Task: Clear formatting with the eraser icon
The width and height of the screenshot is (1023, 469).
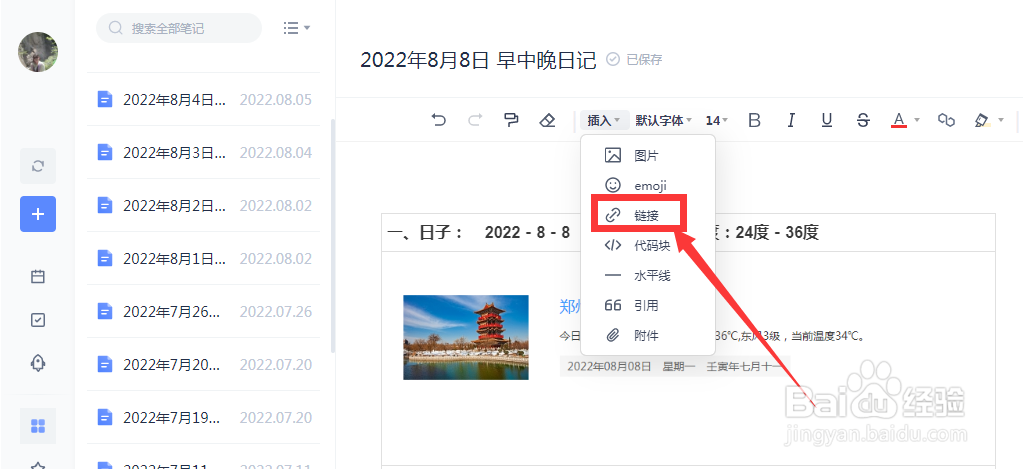Action: 547,120
